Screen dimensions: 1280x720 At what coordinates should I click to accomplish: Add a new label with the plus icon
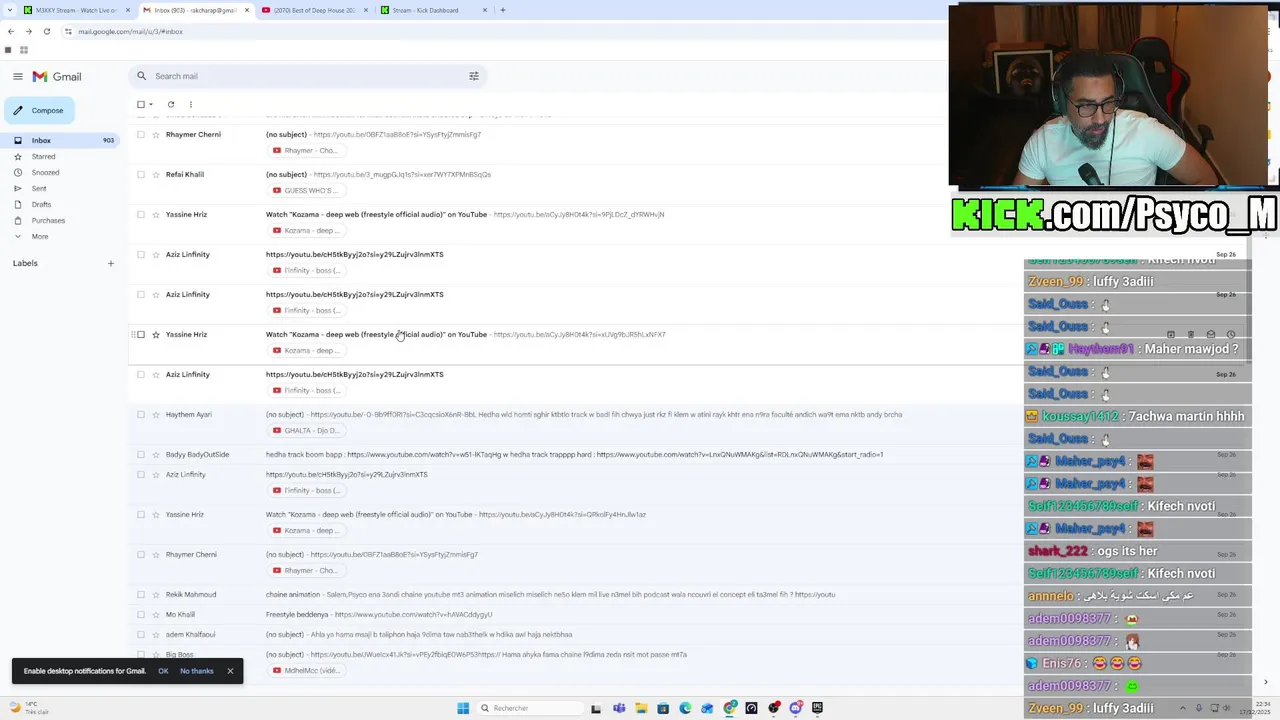tap(111, 263)
